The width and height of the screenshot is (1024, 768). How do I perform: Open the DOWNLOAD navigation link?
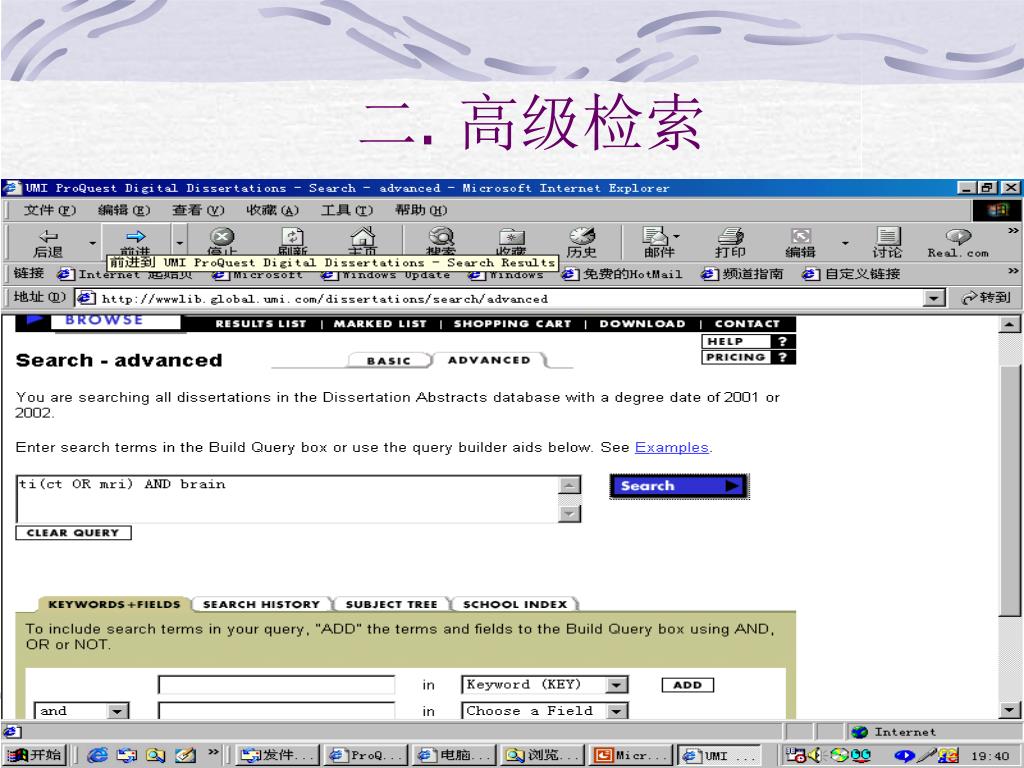[643, 323]
